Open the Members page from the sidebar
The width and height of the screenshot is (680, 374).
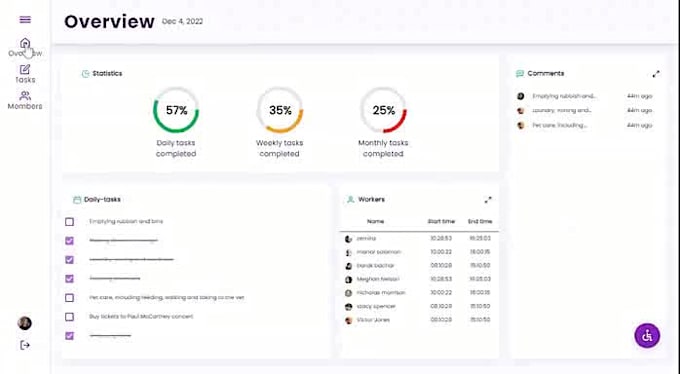(x=25, y=100)
